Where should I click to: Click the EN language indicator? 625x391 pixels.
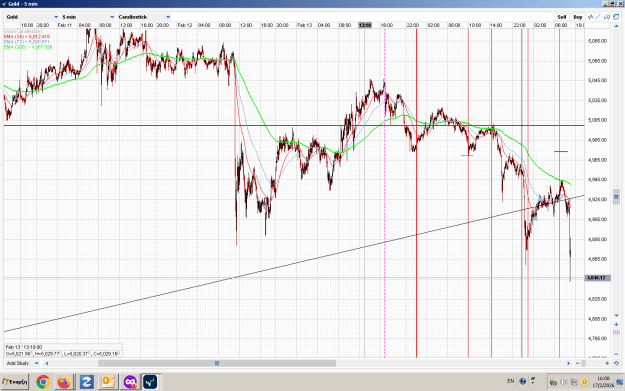[511, 381]
